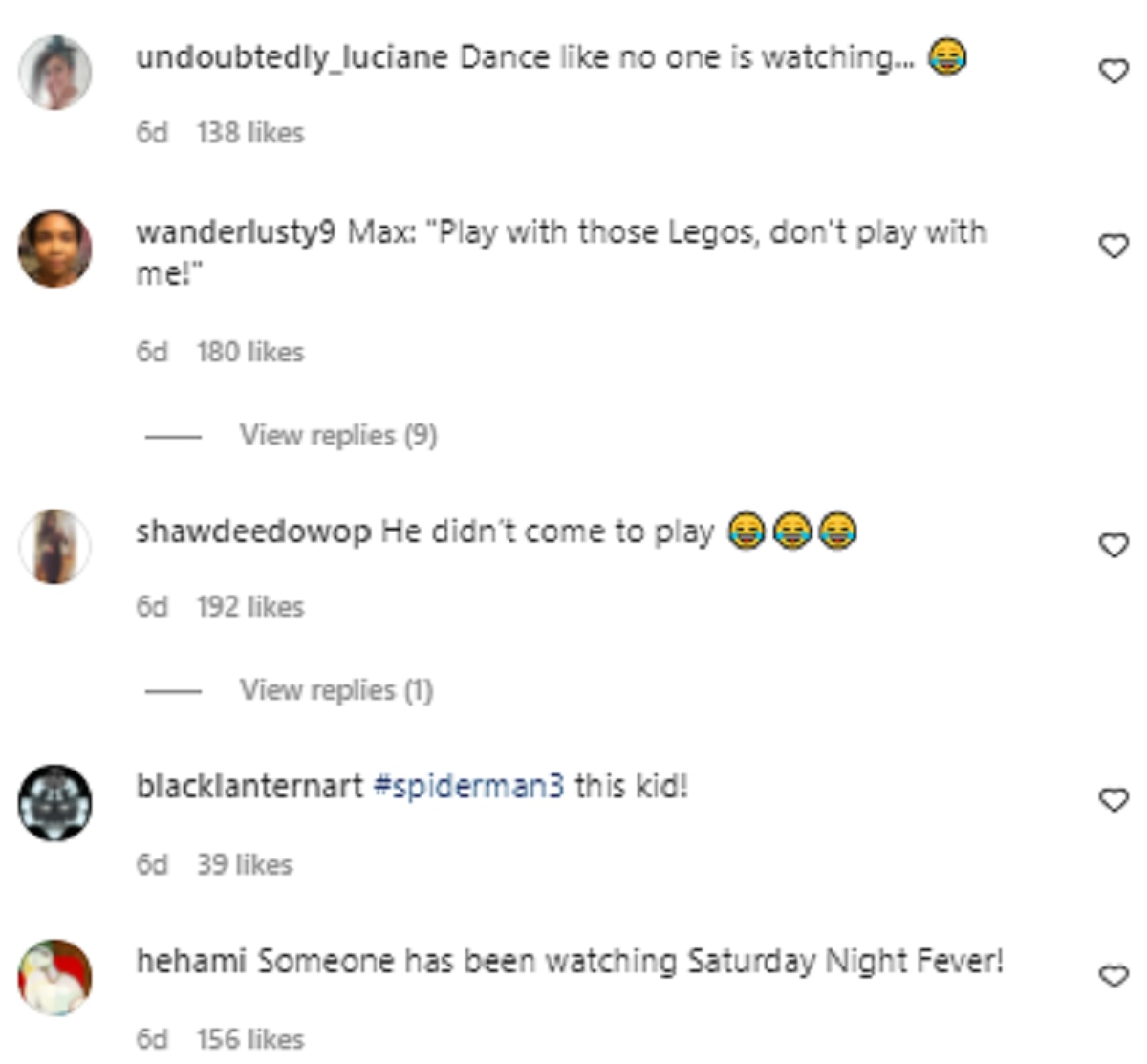Go to wanderlusty9's profile via username
Viewport: 1147px width, 1064px height.
[236, 232]
